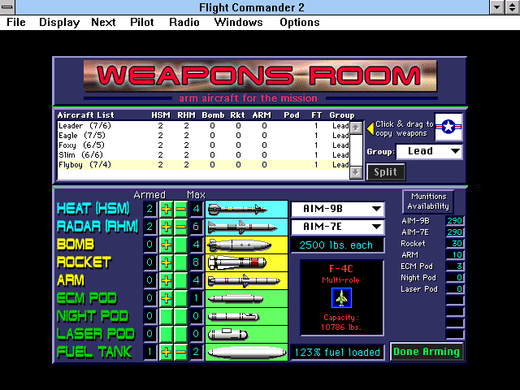Click the 123% fuel loaded readout
Image resolution: width=520 pixels, height=390 pixels.
point(337,352)
